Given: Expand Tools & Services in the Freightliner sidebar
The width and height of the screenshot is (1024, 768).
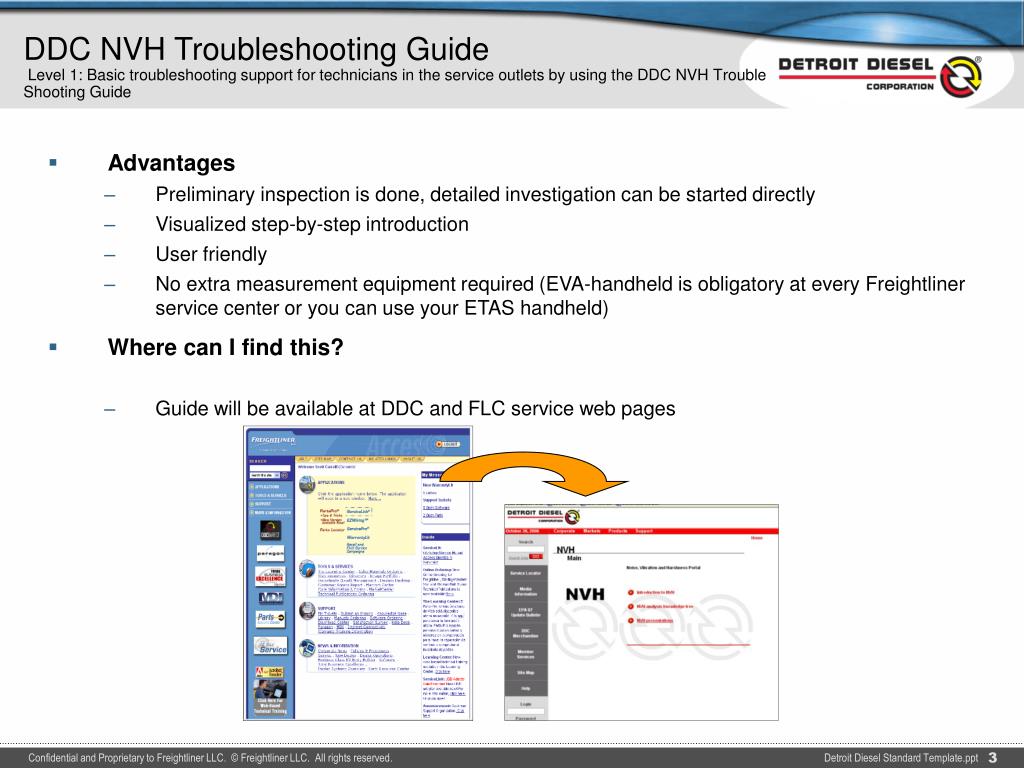Looking at the screenshot, I should click(268, 495).
